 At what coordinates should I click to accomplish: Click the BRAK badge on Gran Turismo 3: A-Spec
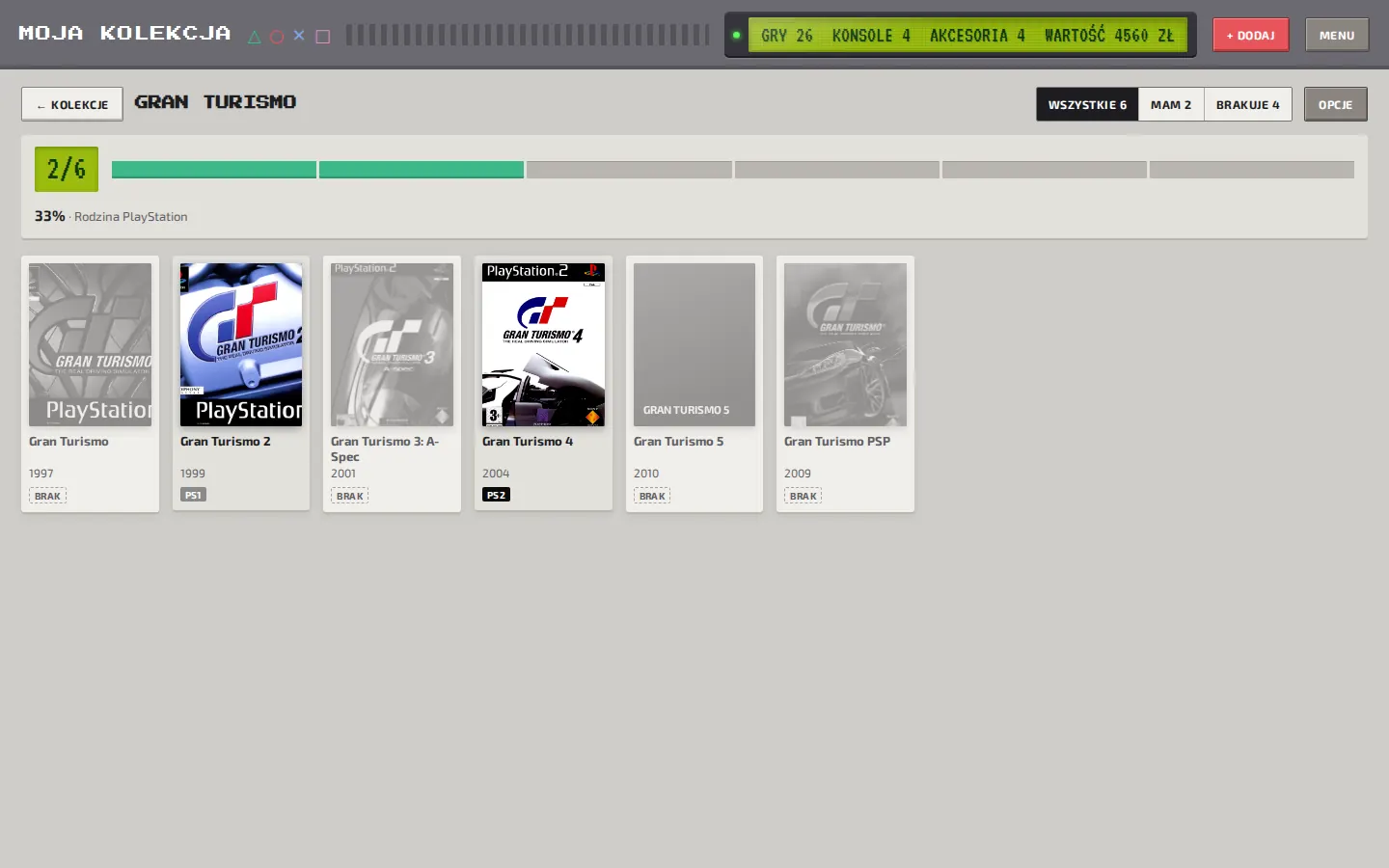point(349,496)
